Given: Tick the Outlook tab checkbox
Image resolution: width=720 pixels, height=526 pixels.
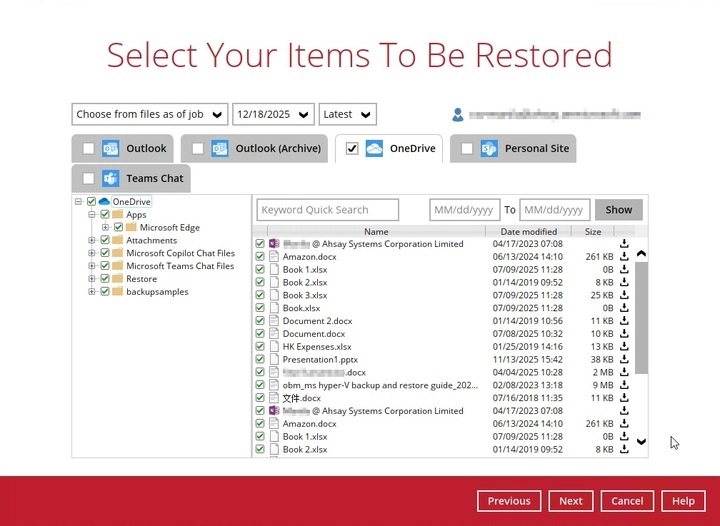Looking at the screenshot, I should pyautogui.click(x=89, y=149).
